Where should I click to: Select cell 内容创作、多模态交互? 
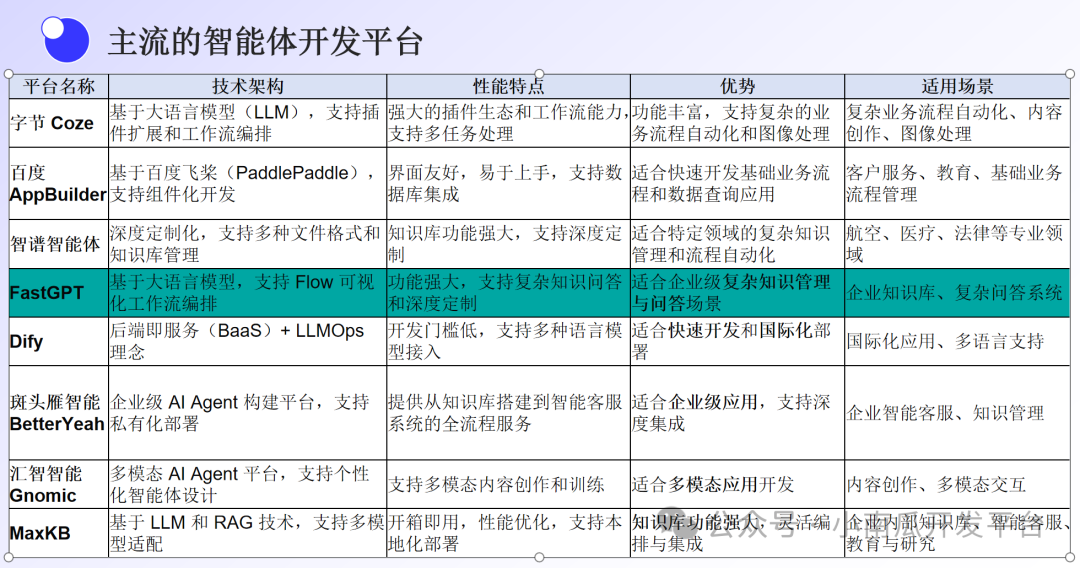click(x=957, y=485)
